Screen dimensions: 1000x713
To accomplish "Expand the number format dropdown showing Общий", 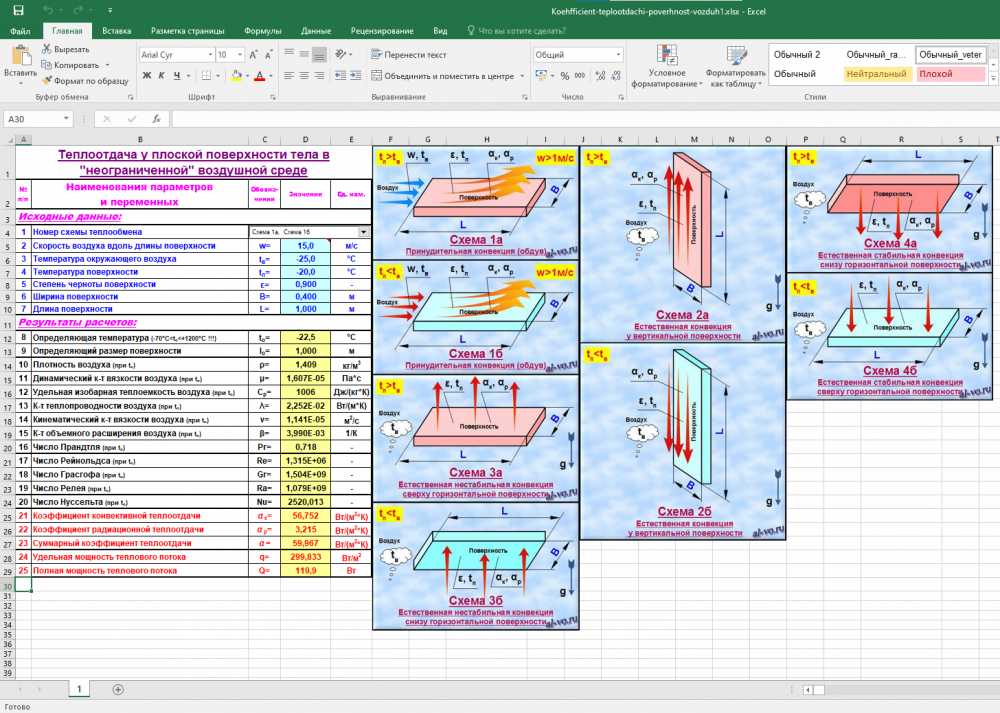I will [619, 55].
